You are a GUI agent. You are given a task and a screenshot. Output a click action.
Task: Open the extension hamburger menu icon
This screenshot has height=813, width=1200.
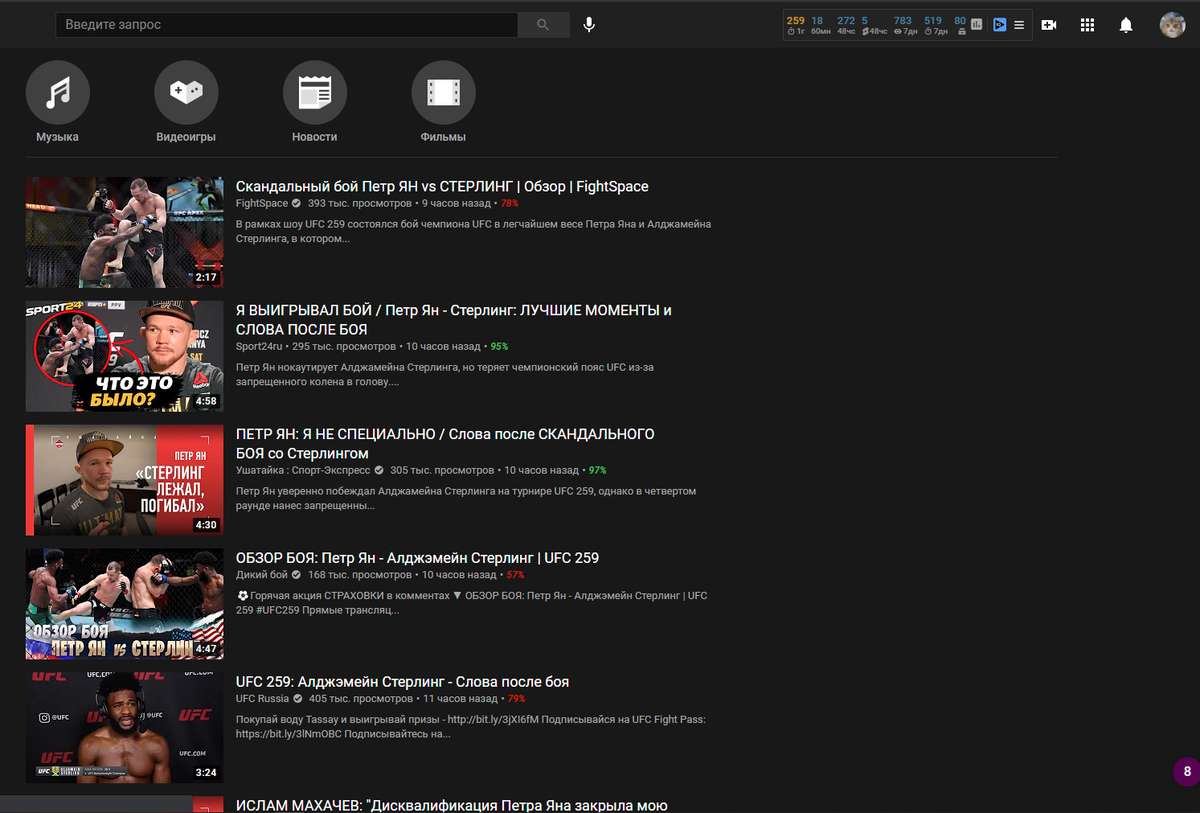pos(1019,25)
